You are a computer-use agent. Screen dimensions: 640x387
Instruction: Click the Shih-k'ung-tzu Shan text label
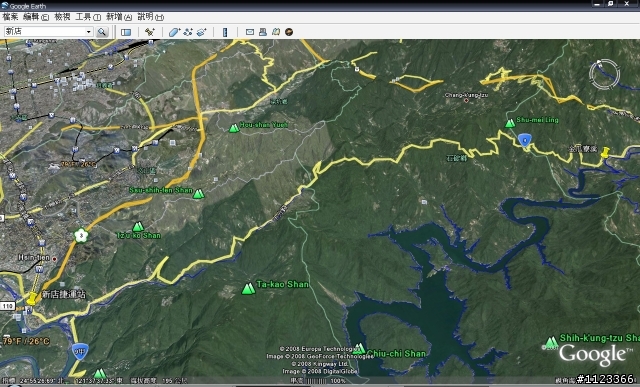tap(600, 338)
